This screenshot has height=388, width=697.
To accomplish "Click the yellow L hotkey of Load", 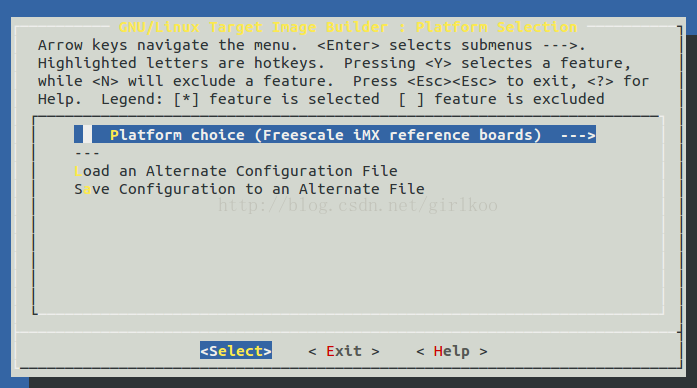I will pos(78,171).
